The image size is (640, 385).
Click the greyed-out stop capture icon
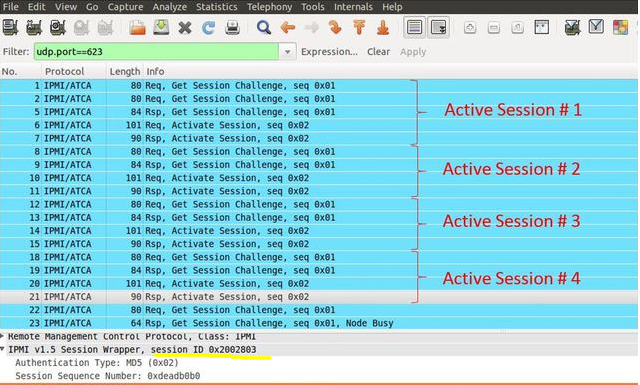(x=81, y=28)
